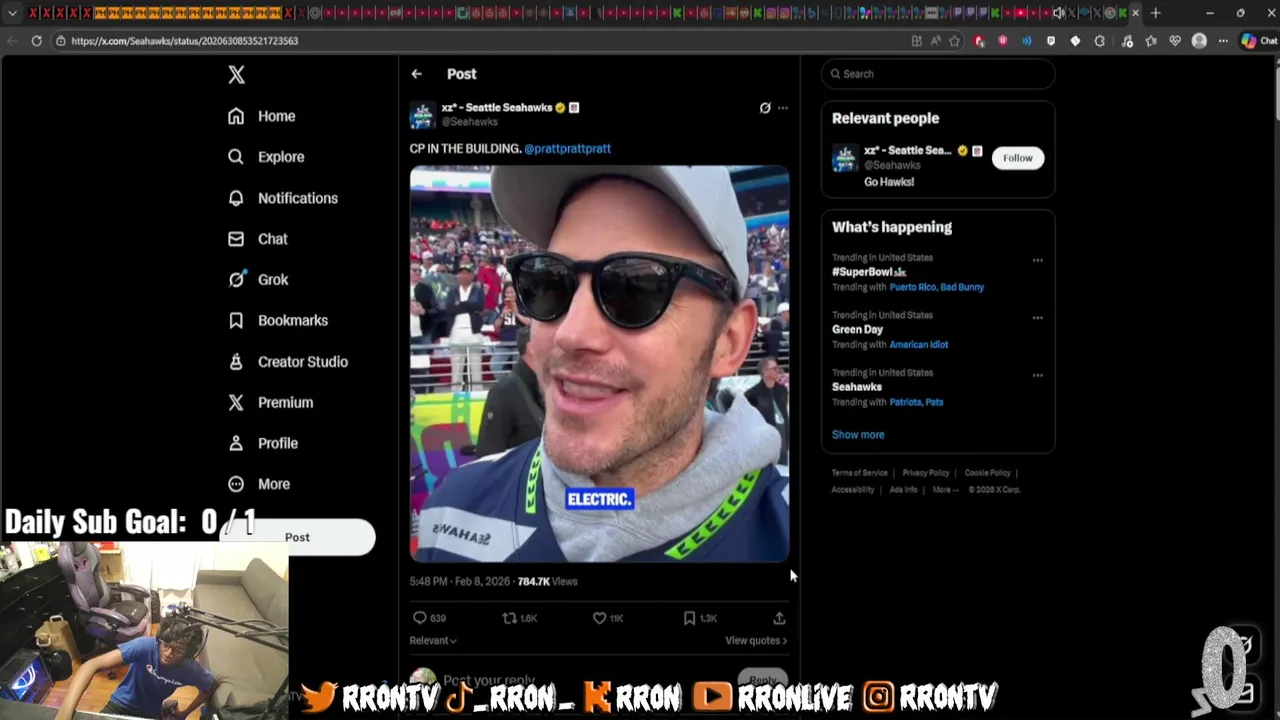Open the browser Favorites list icon
1280x720 pixels.
tap(1151, 41)
